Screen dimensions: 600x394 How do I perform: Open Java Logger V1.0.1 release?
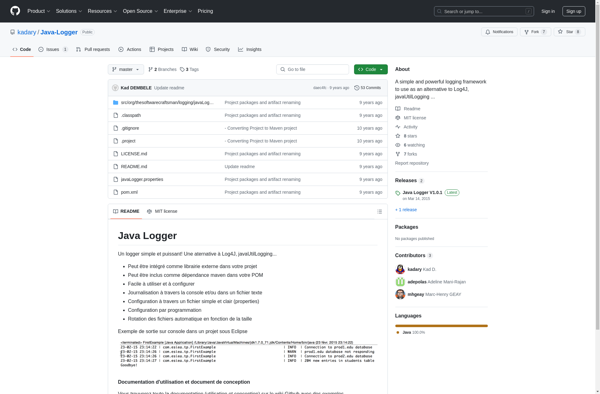(422, 192)
